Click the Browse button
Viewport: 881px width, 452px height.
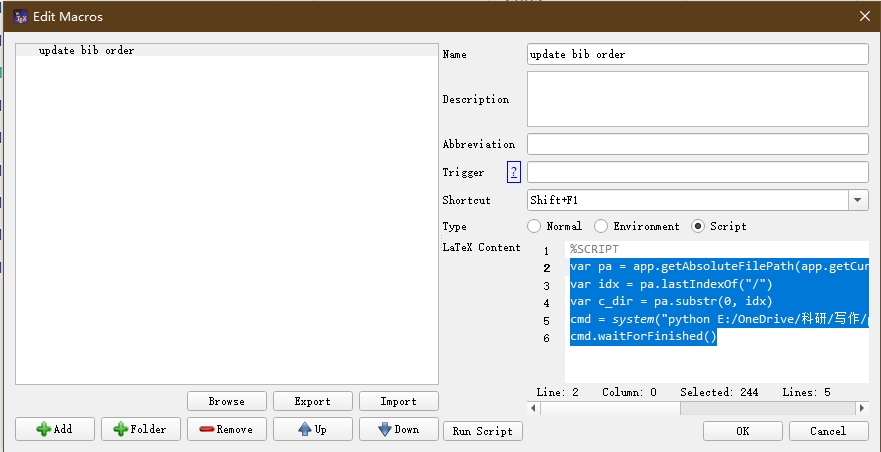[x=226, y=401]
